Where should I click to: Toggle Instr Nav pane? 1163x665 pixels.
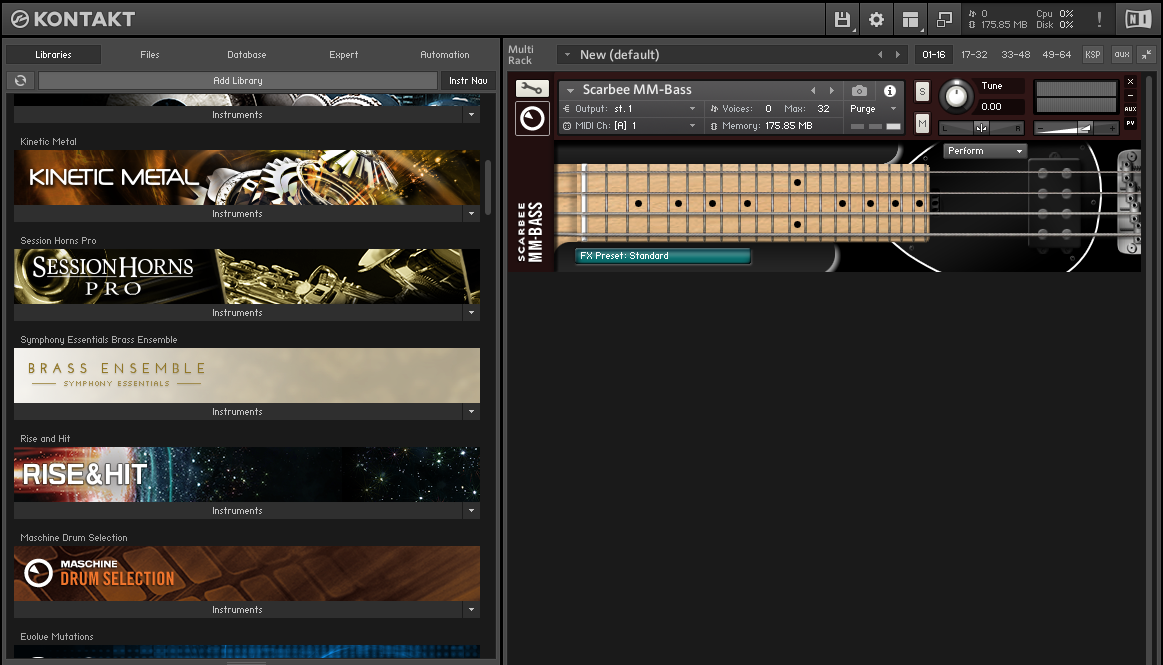pos(468,80)
